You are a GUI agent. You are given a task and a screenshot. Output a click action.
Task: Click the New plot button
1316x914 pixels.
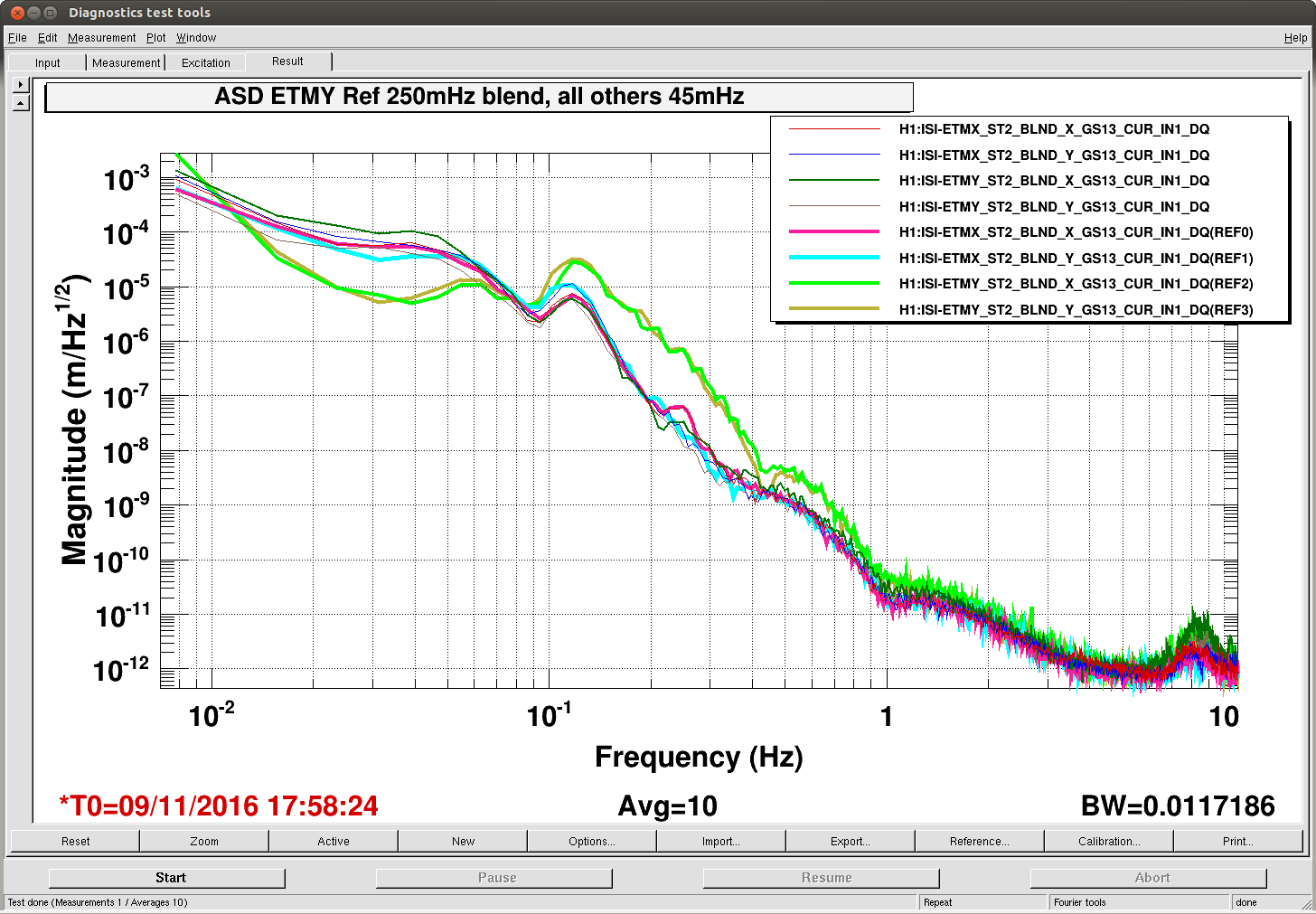click(x=463, y=841)
